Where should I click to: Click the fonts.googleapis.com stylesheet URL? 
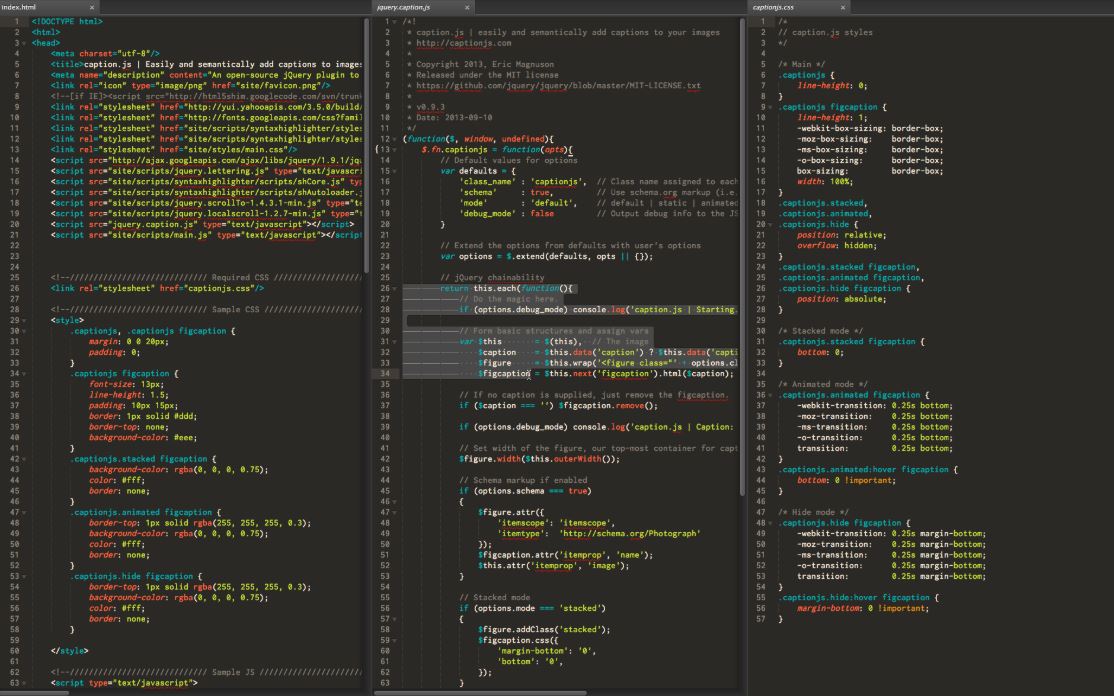coord(274,118)
